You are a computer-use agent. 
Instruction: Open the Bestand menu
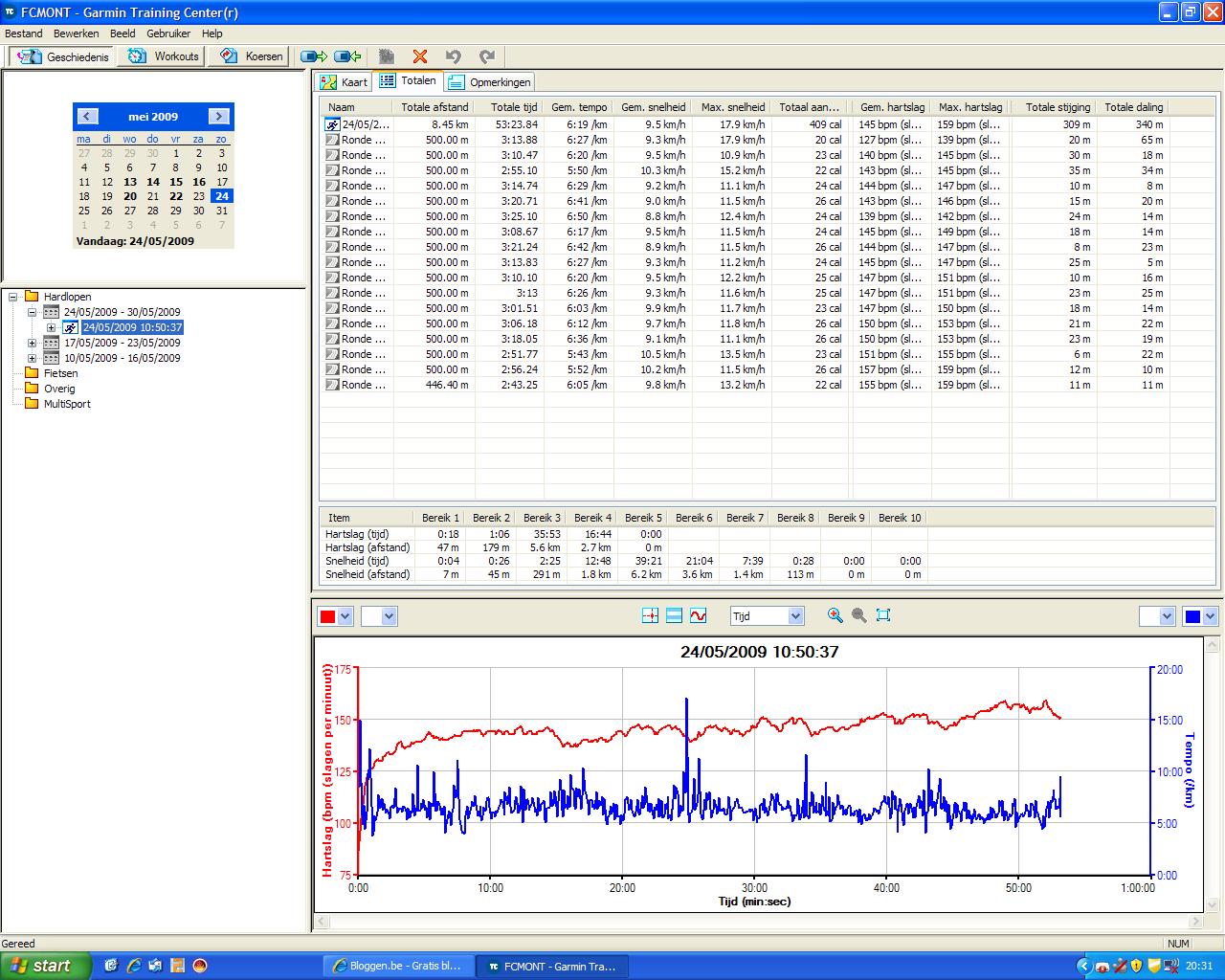24,33
